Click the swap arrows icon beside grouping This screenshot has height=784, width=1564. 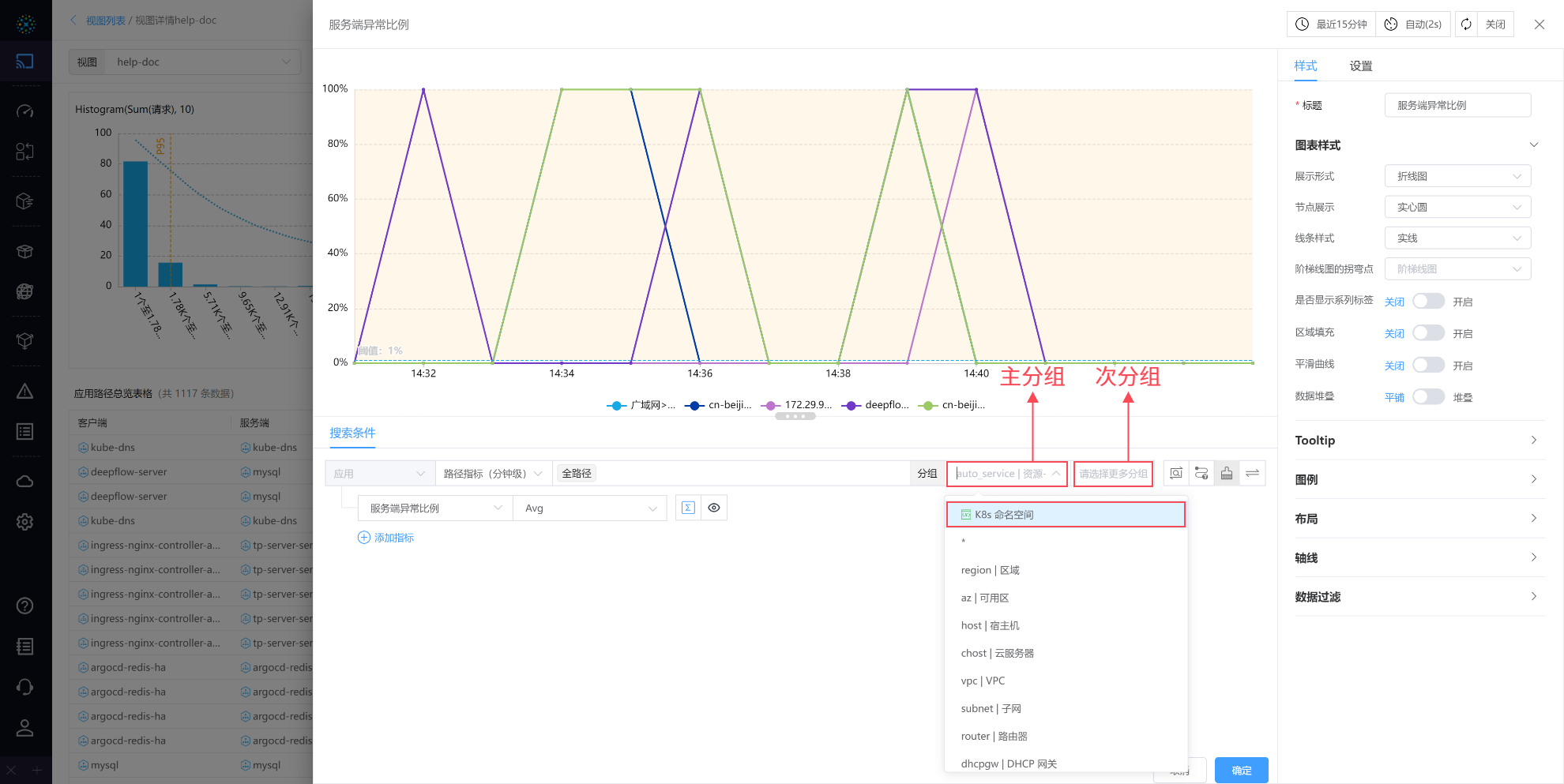(1252, 473)
